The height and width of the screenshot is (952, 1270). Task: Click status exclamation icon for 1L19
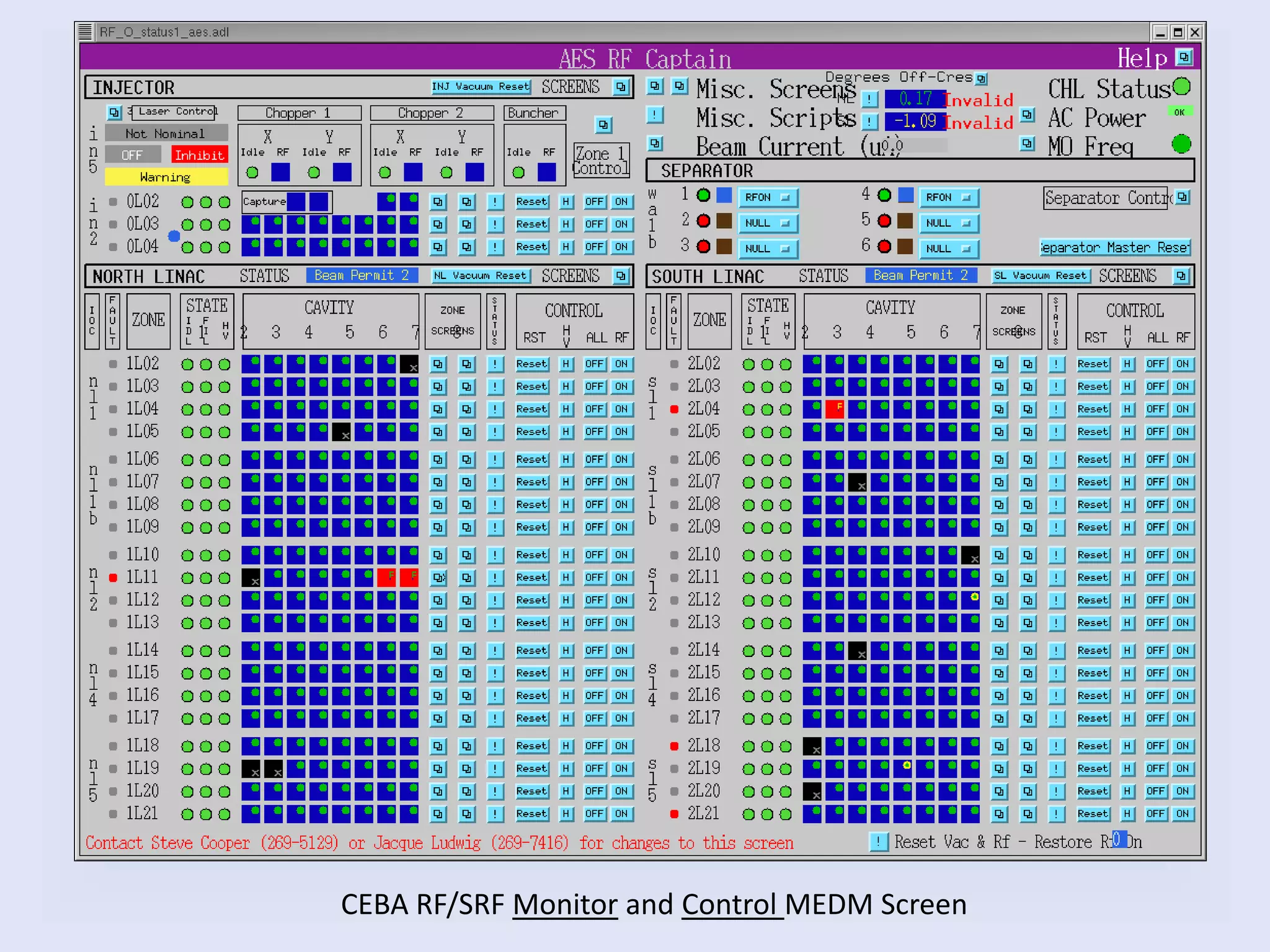coord(495,769)
